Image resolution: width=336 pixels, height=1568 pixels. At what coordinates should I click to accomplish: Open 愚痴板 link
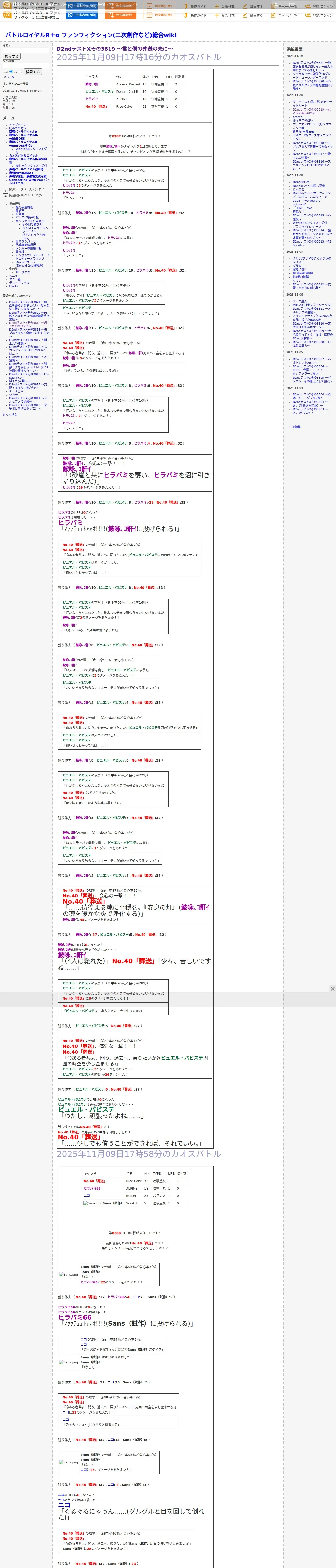point(20,252)
